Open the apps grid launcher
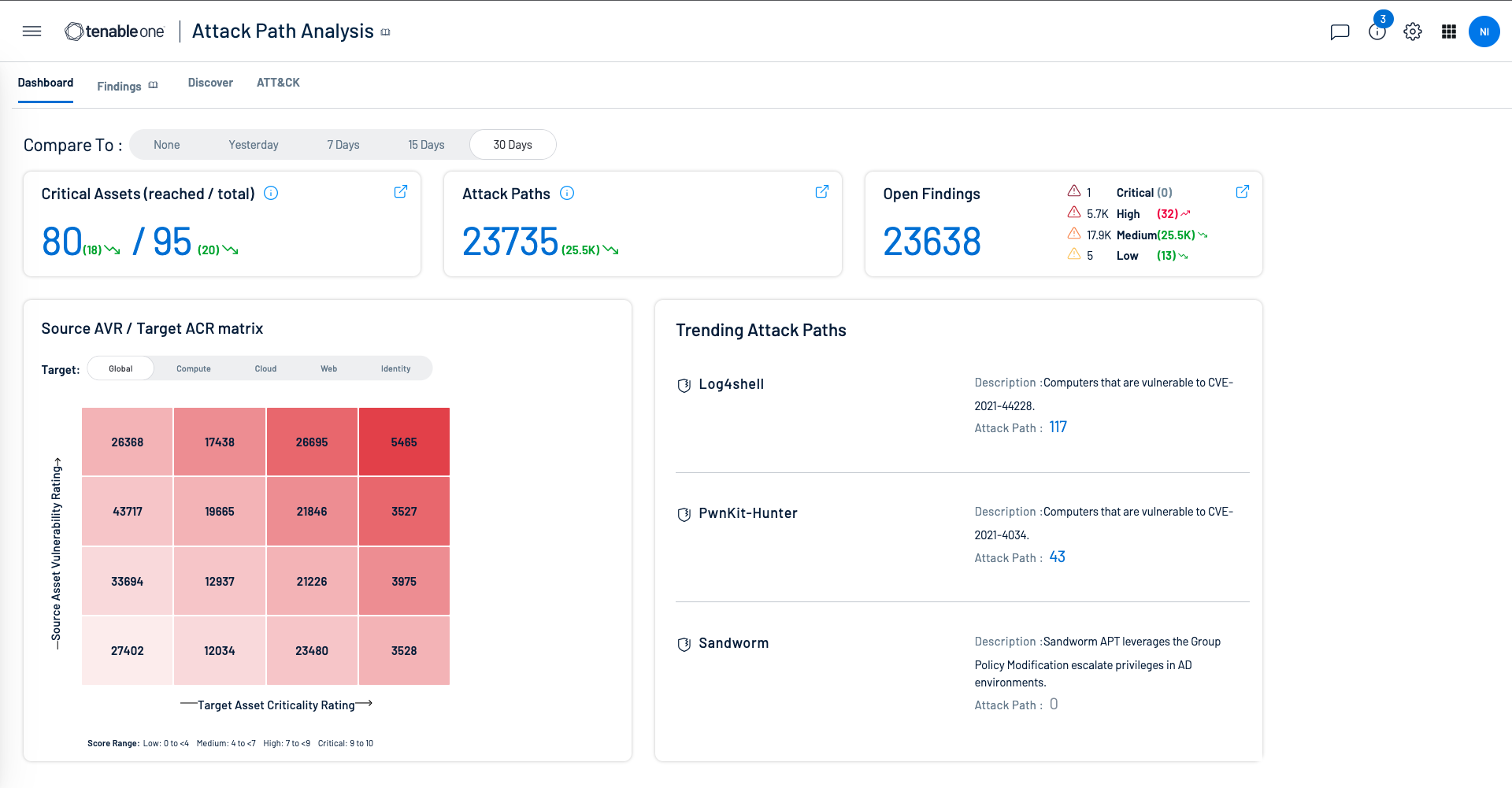 tap(1449, 31)
